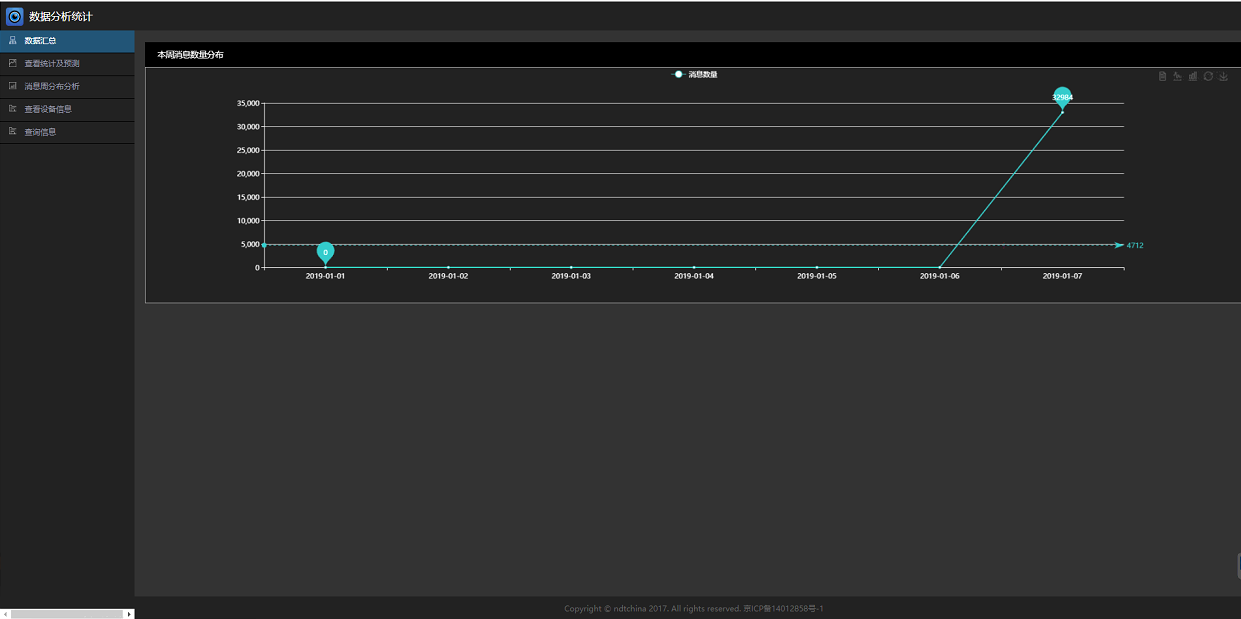
Task: Click the 查看统计及预测 sidebar icon
Action: (x=12, y=63)
